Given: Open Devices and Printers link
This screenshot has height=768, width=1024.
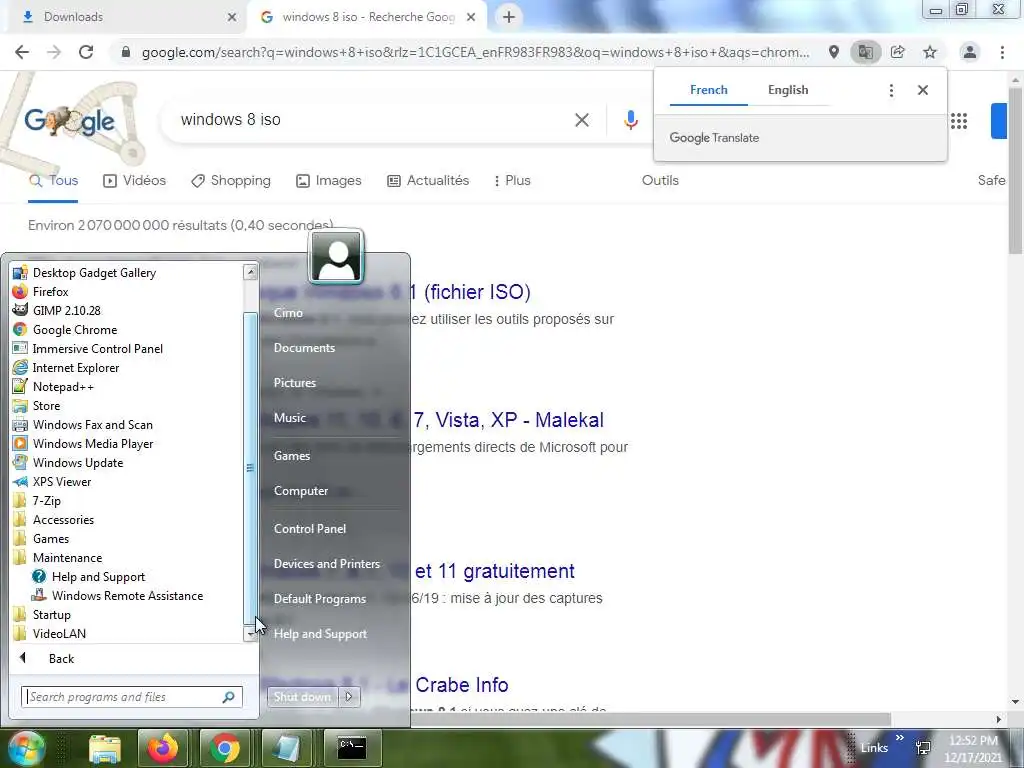Looking at the screenshot, I should [327, 564].
